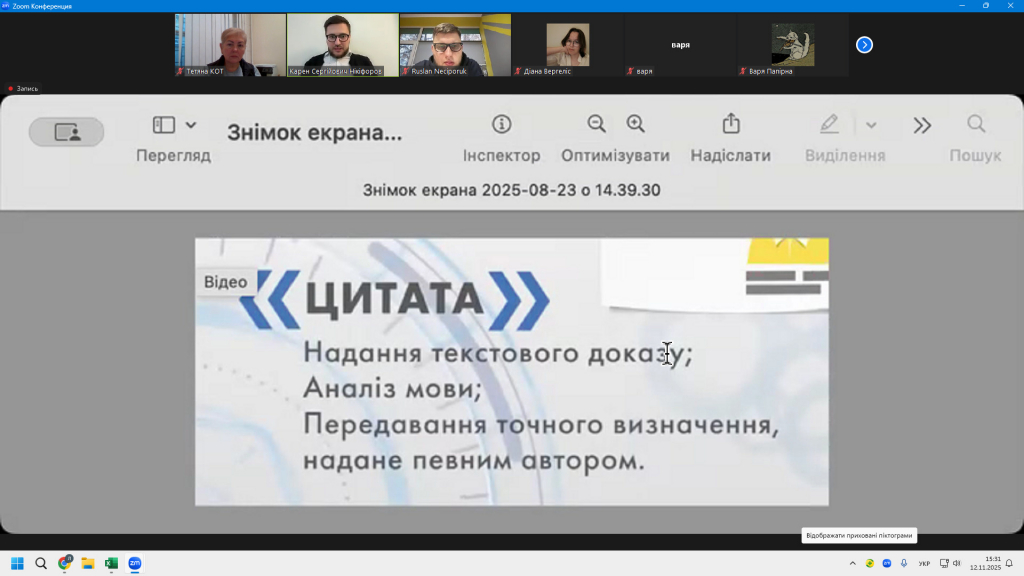1024x576 pixels.
Task: Click the Відео label on the image
Action: tap(225, 282)
